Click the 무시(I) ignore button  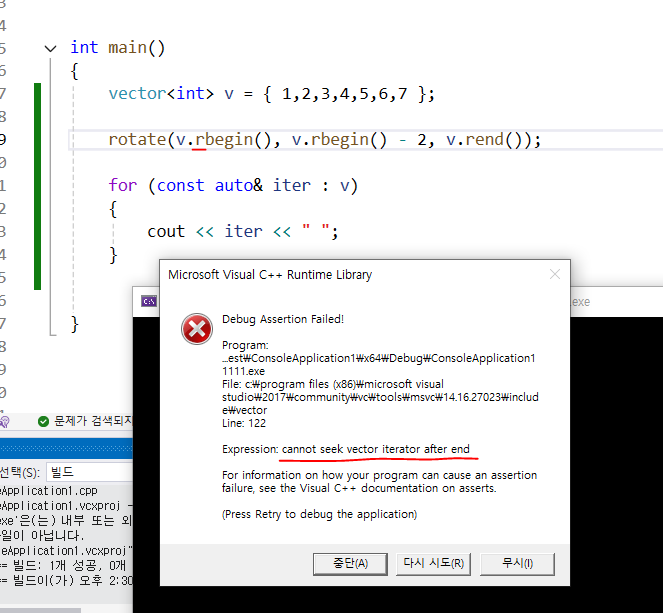click(x=517, y=564)
